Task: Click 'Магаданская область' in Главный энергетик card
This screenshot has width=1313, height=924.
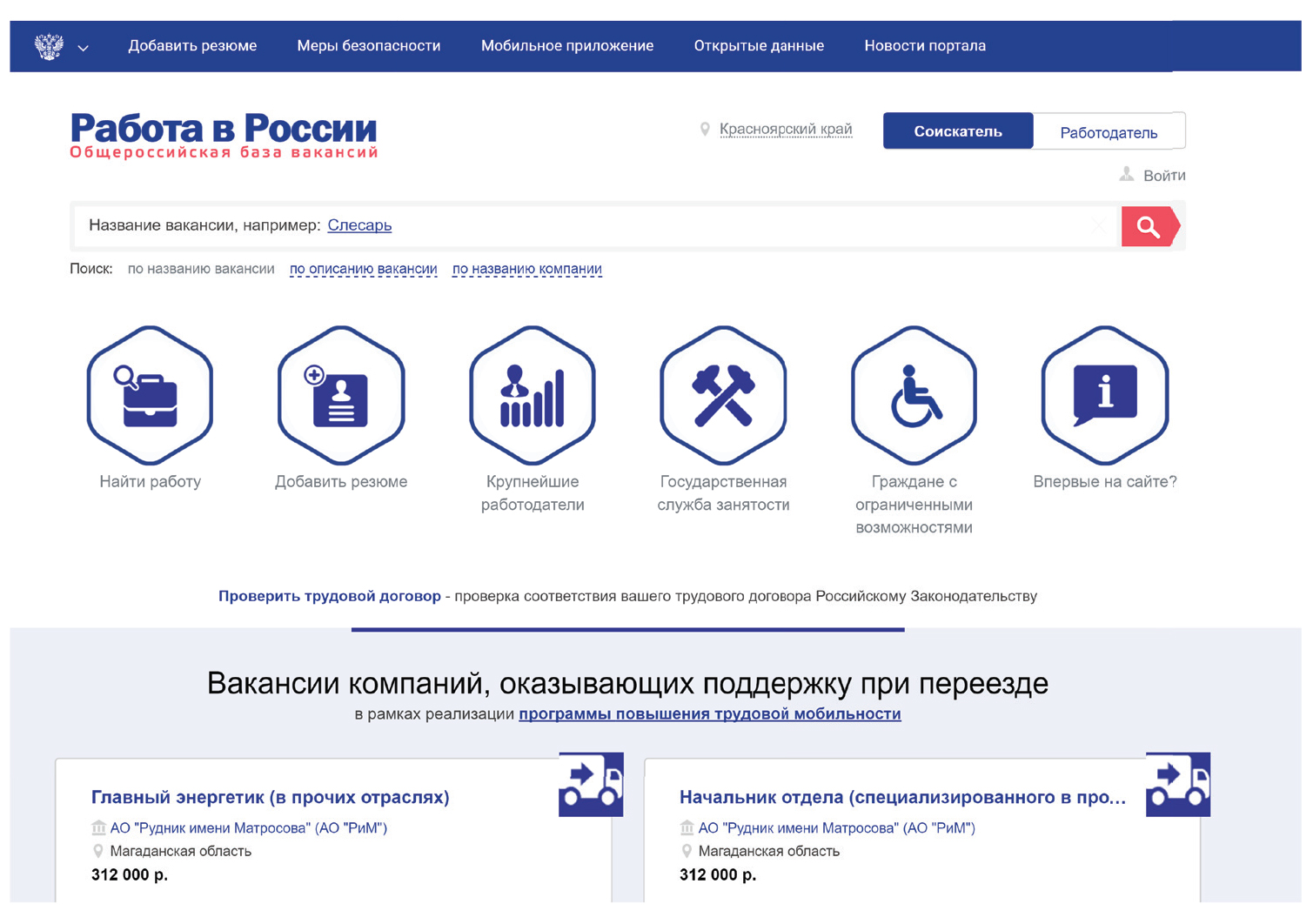Action: pos(181,852)
